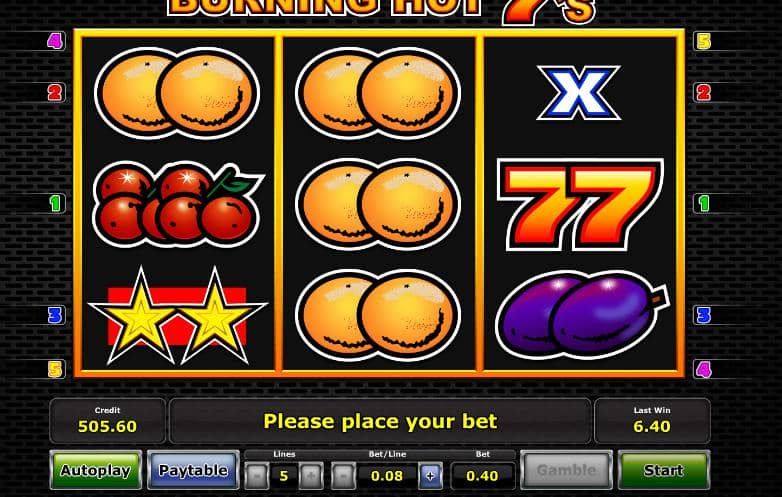782x497 pixels.
Task: Click the Gamble button
Action: [x=566, y=470]
